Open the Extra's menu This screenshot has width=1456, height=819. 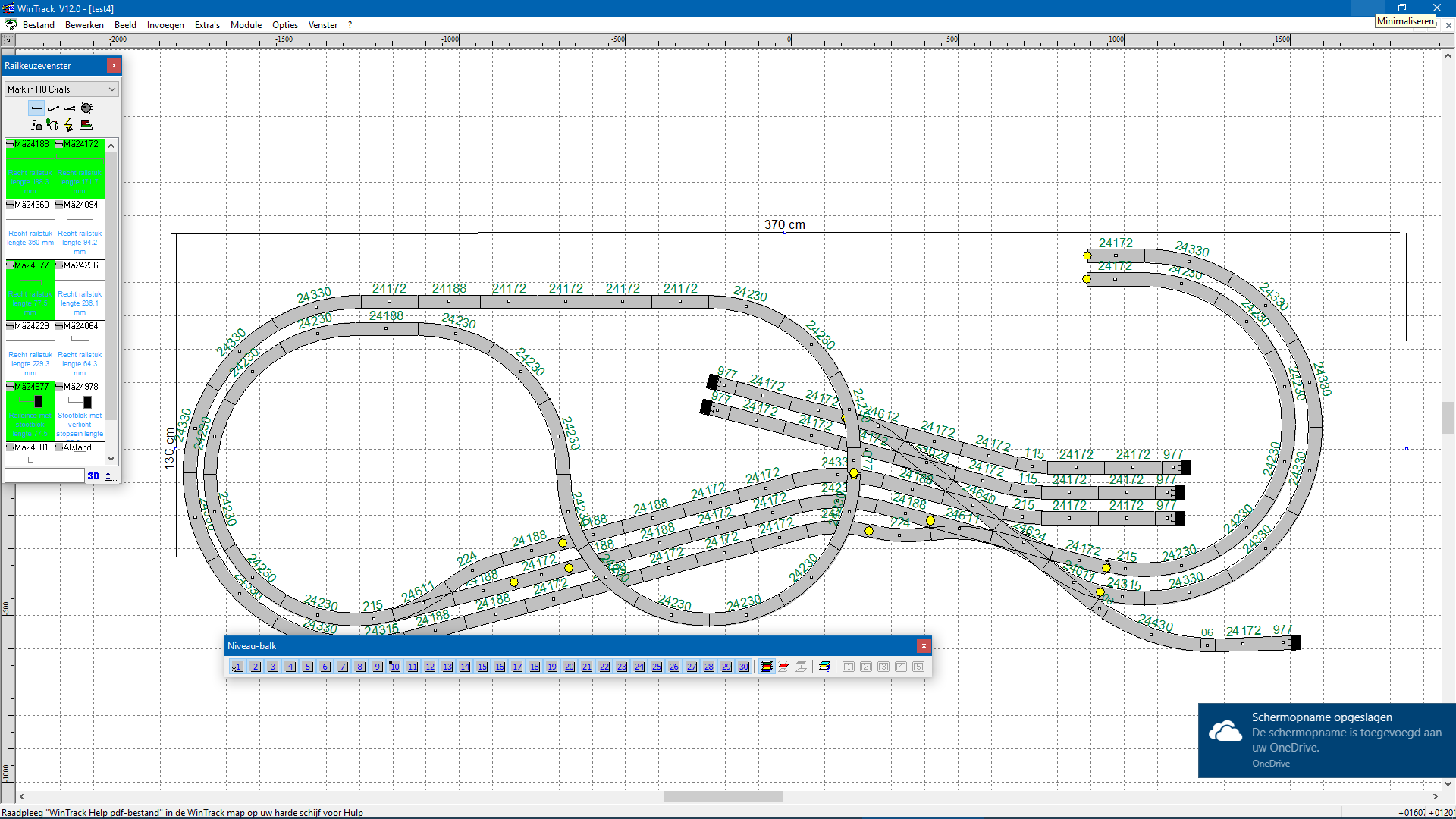(207, 25)
